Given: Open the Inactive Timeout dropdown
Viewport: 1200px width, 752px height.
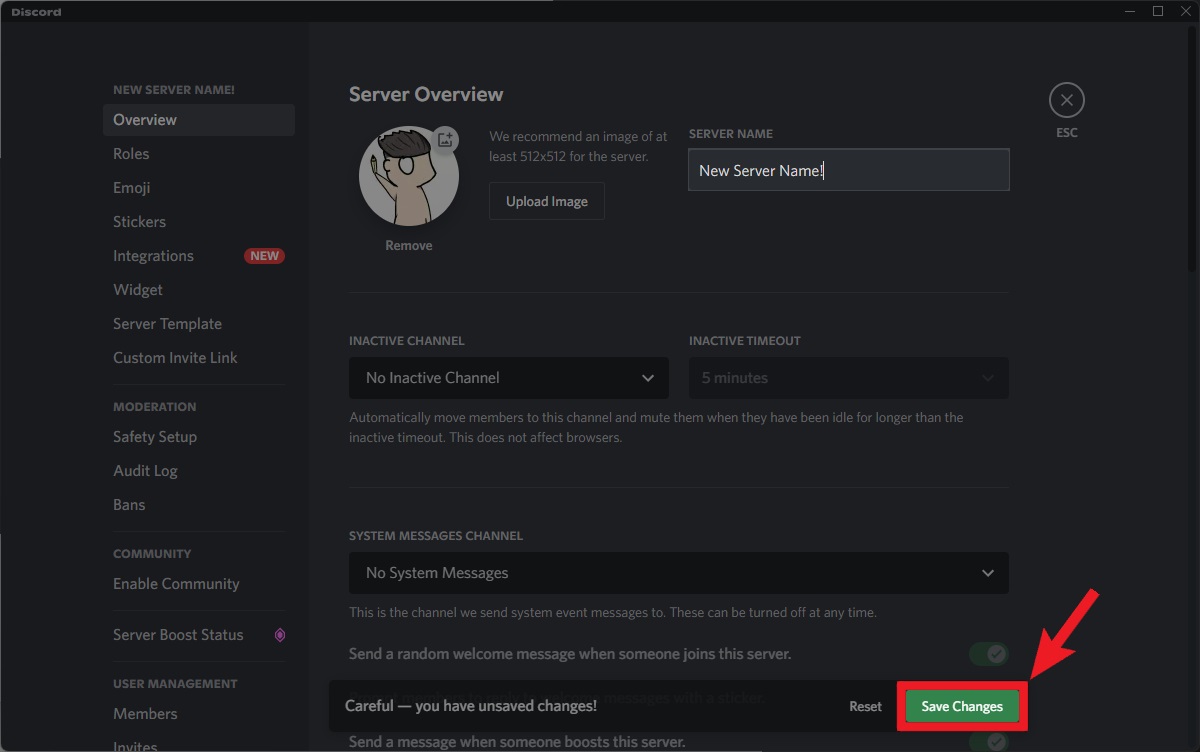Looking at the screenshot, I should pos(848,378).
